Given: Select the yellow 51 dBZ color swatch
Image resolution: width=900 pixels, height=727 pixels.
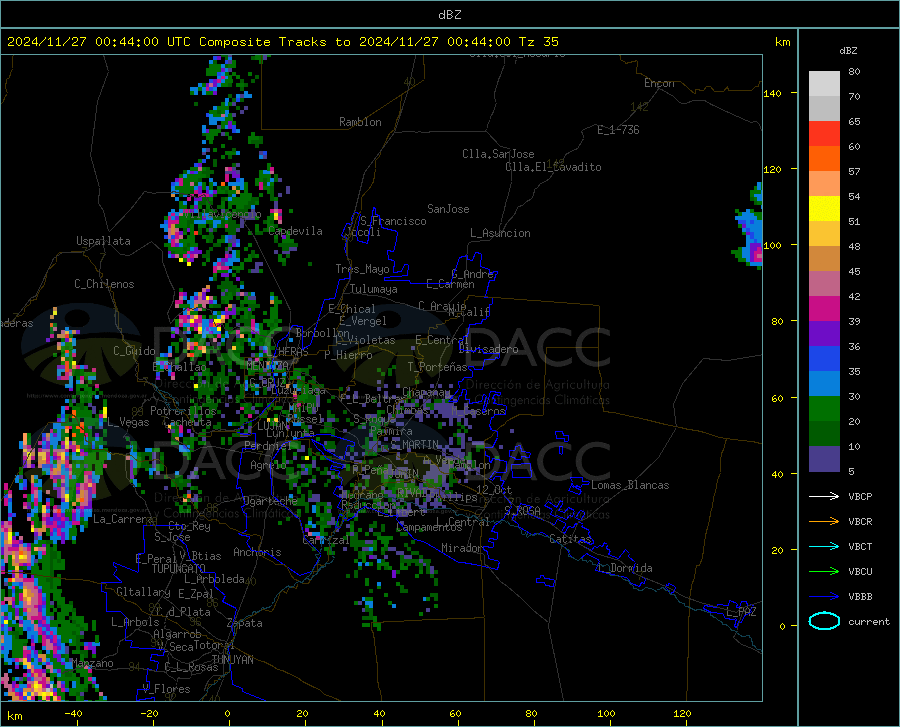Looking at the screenshot, I should click(x=824, y=209).
